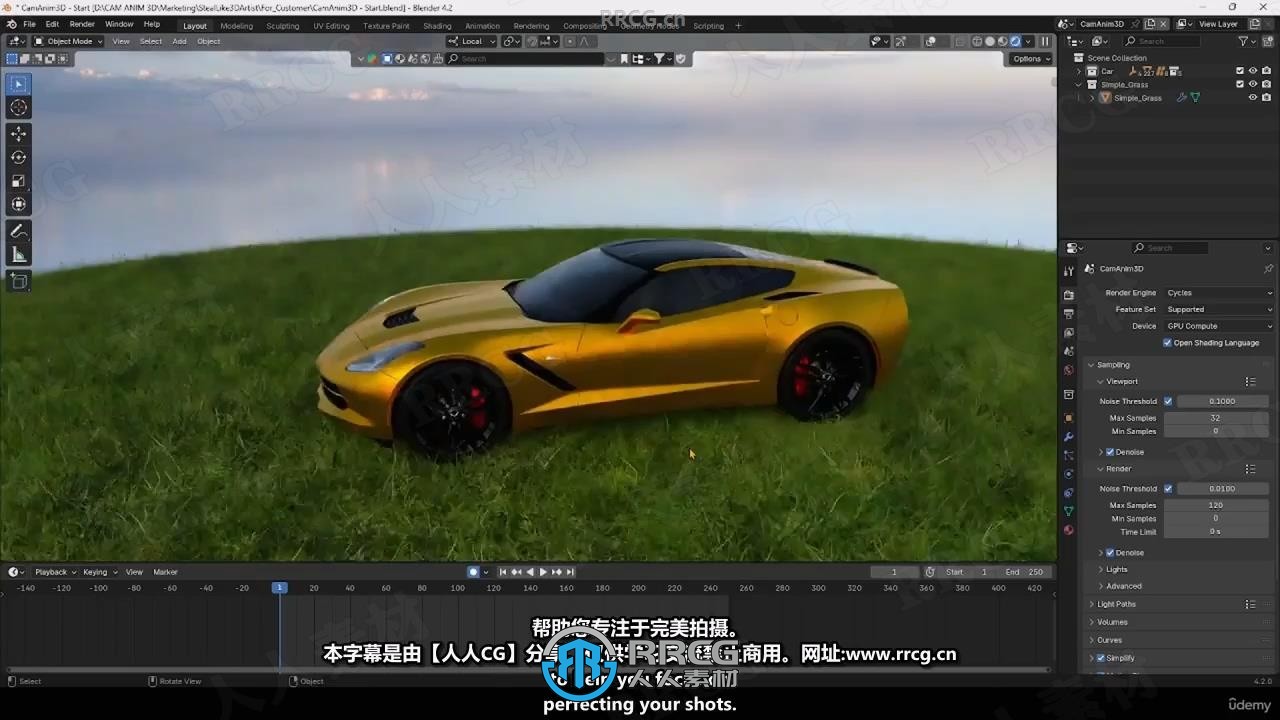Open the File menu

(29, 24)
